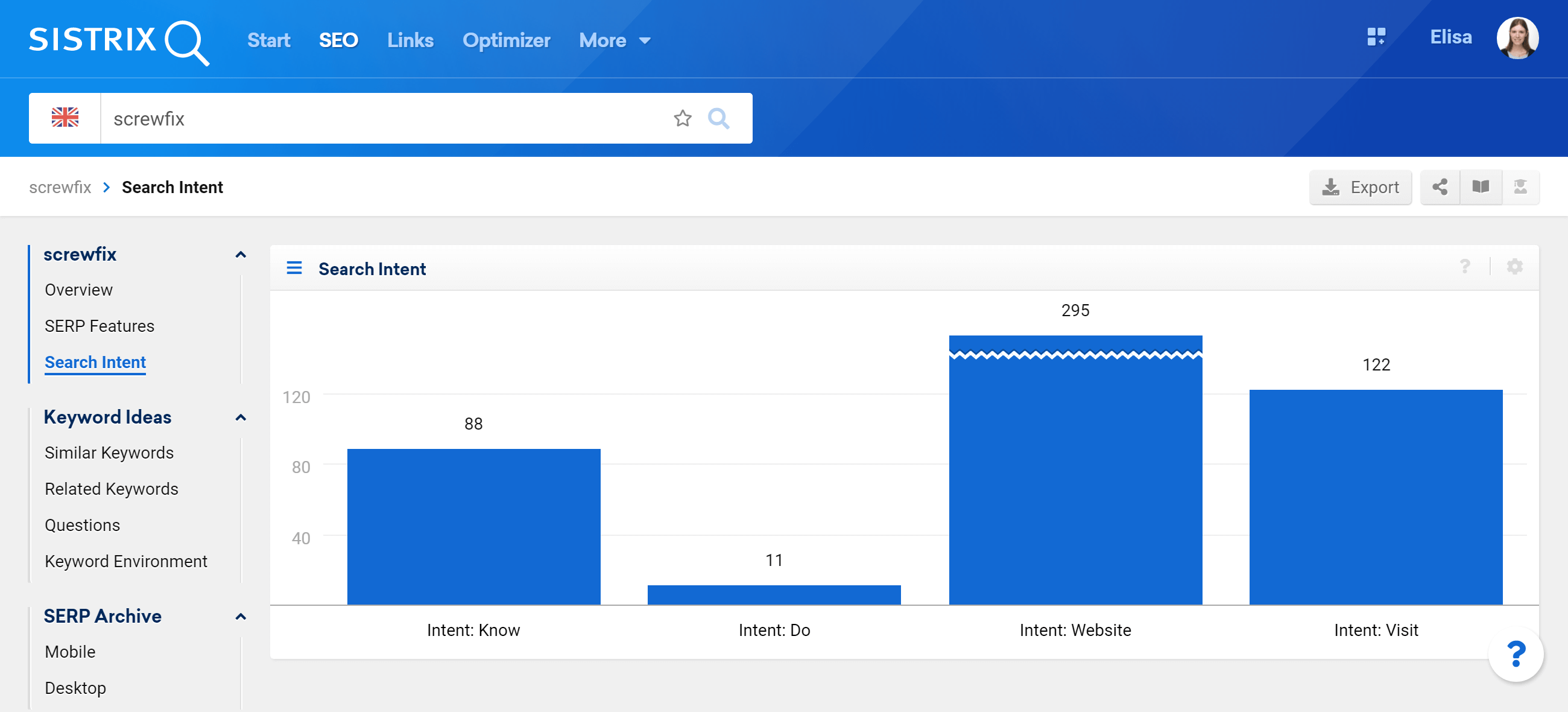
Task: Click the support person icon
Action: point(1520,186)
